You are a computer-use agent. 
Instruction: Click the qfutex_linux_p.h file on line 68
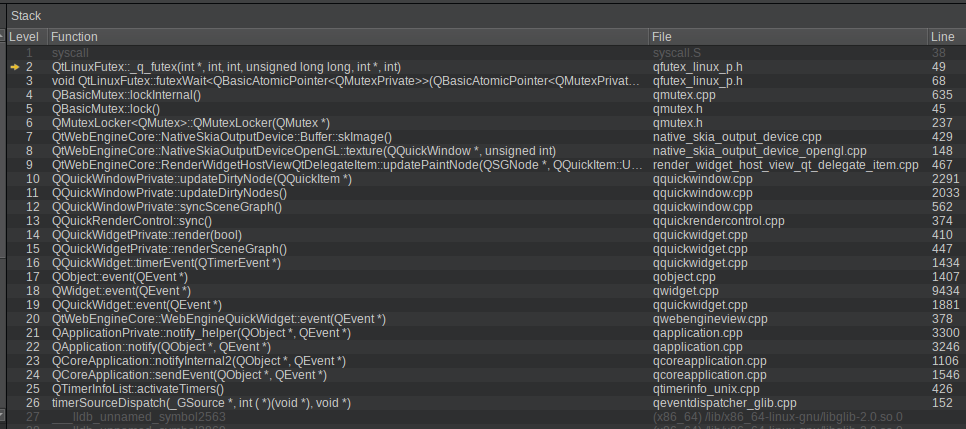[697, 81]
